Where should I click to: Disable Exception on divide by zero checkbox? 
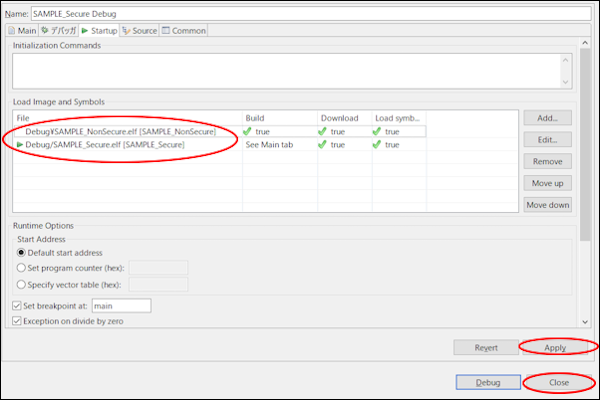[x=16, y=321]
